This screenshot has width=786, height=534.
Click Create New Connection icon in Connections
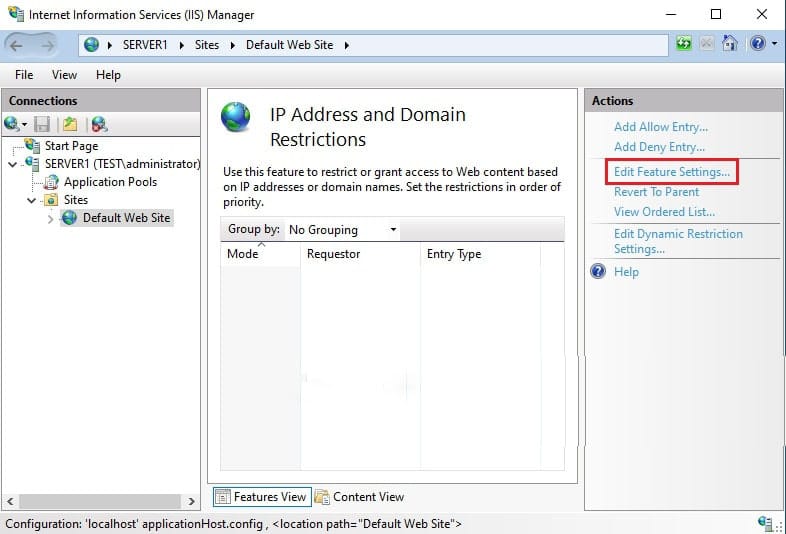coord(12,123)
